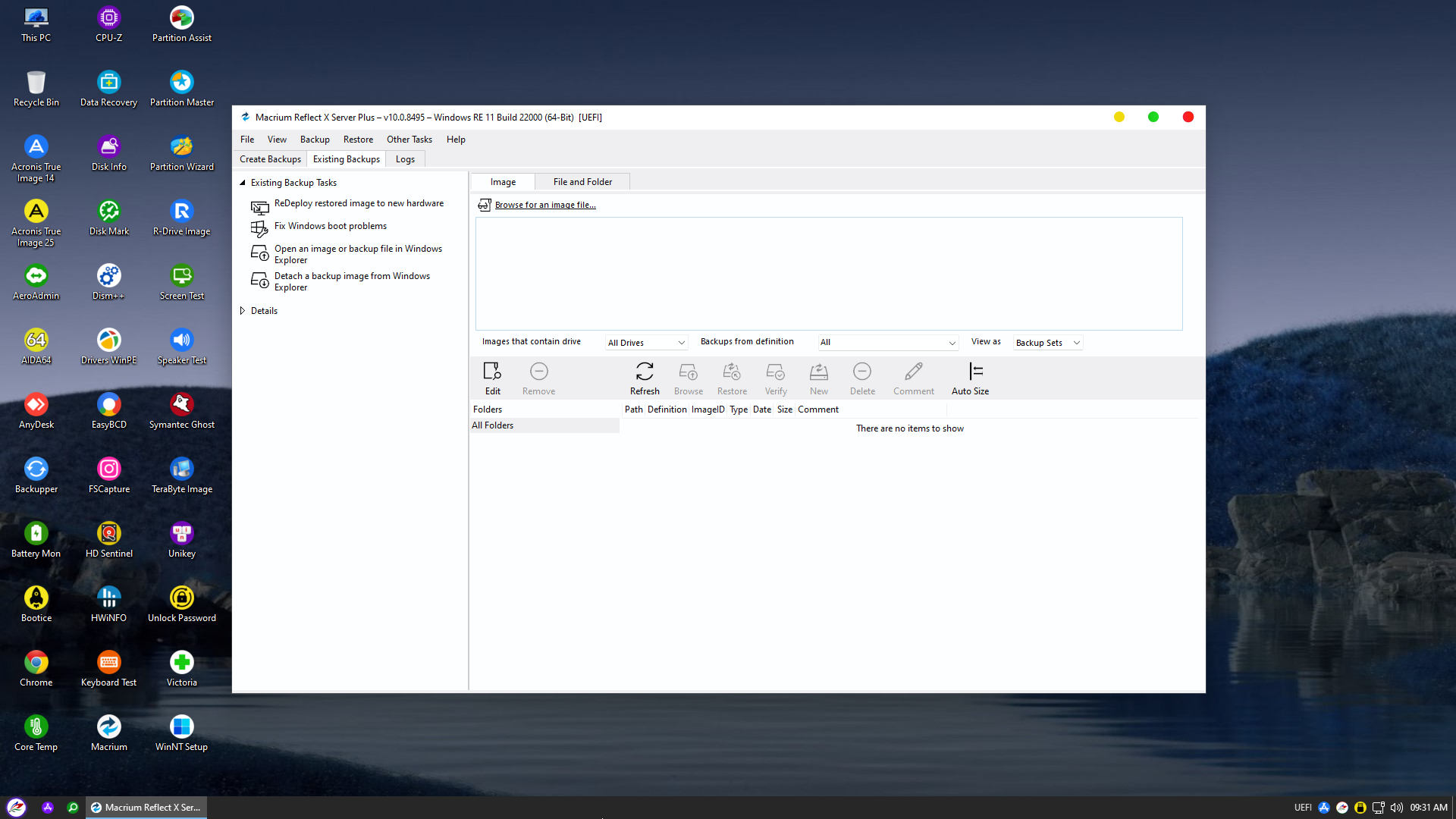Switch to the Logs tab
Image resolution: width=1456 pixels, height=819 pixels.
point(405,159)
